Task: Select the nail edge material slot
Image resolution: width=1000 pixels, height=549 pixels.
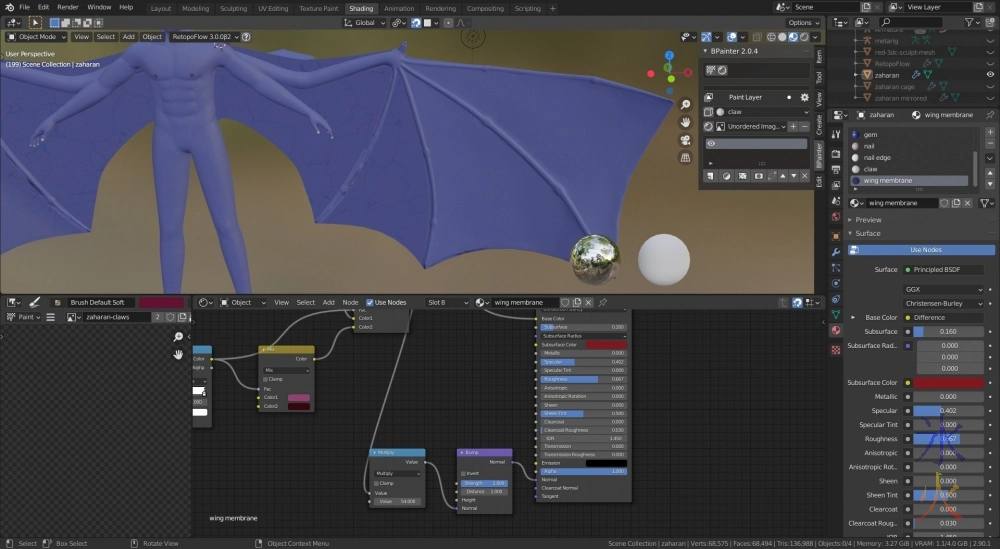Action: 877,157
